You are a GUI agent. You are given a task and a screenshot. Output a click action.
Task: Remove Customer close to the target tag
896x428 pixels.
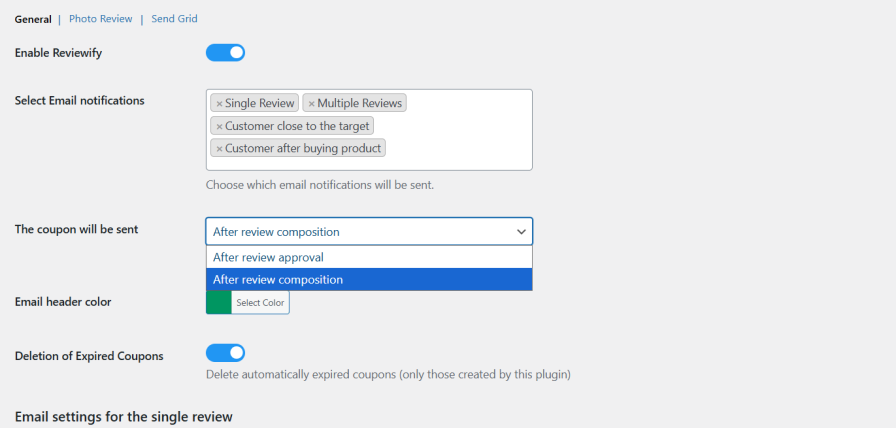point(219,126)
